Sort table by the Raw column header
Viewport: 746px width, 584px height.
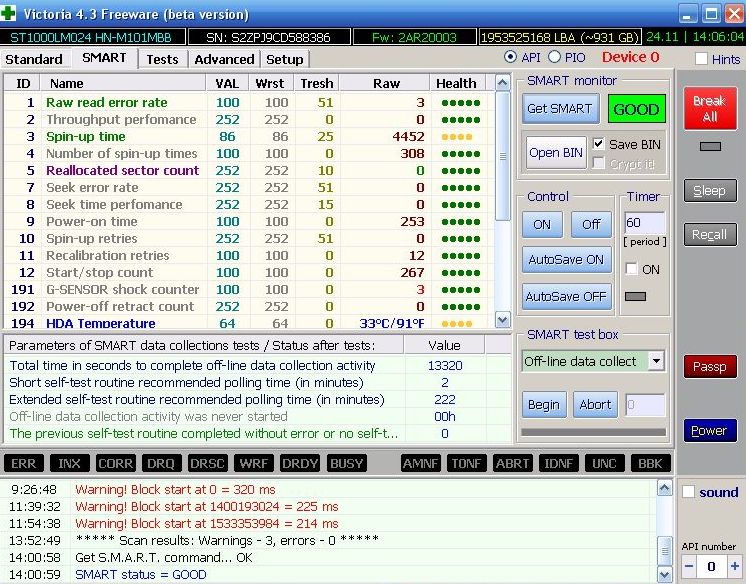(386, 83)
